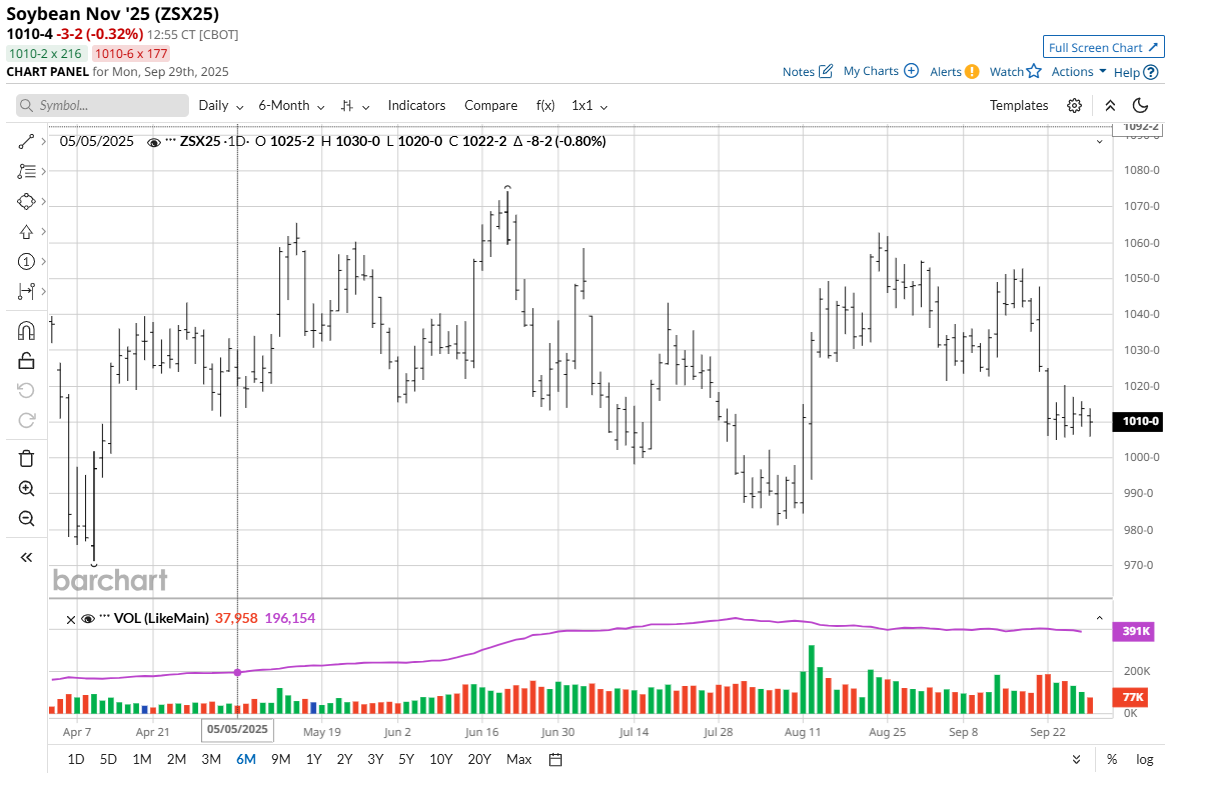Toggle VOL indicator visibility eye

point(88,619)
